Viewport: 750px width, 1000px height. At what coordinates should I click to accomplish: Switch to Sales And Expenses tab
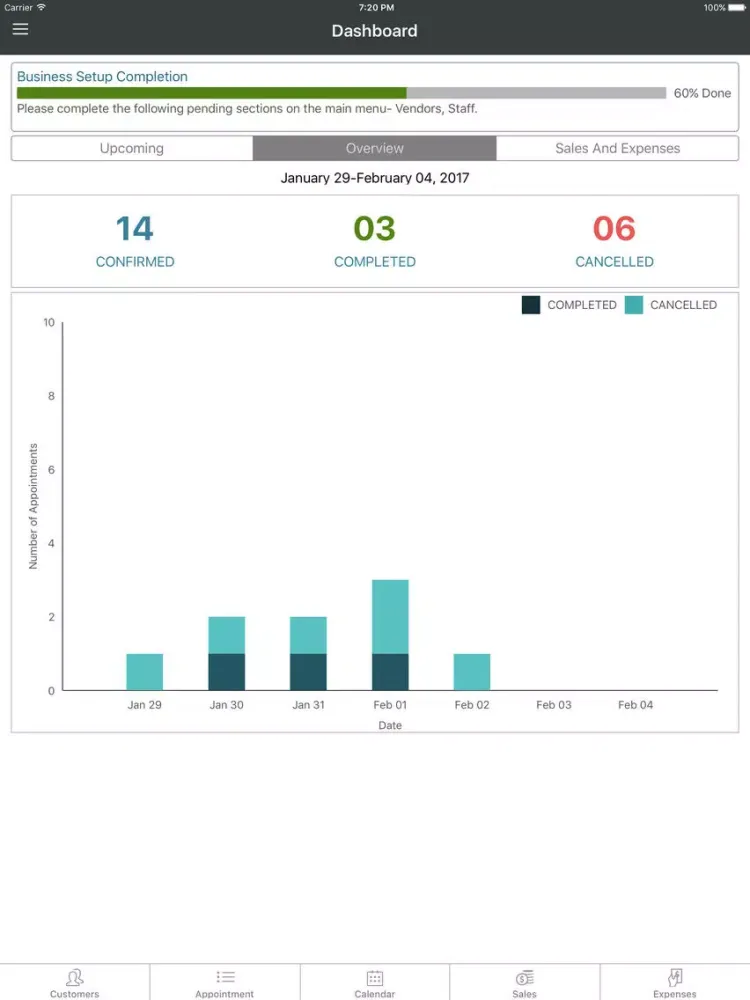pos(617,148)
